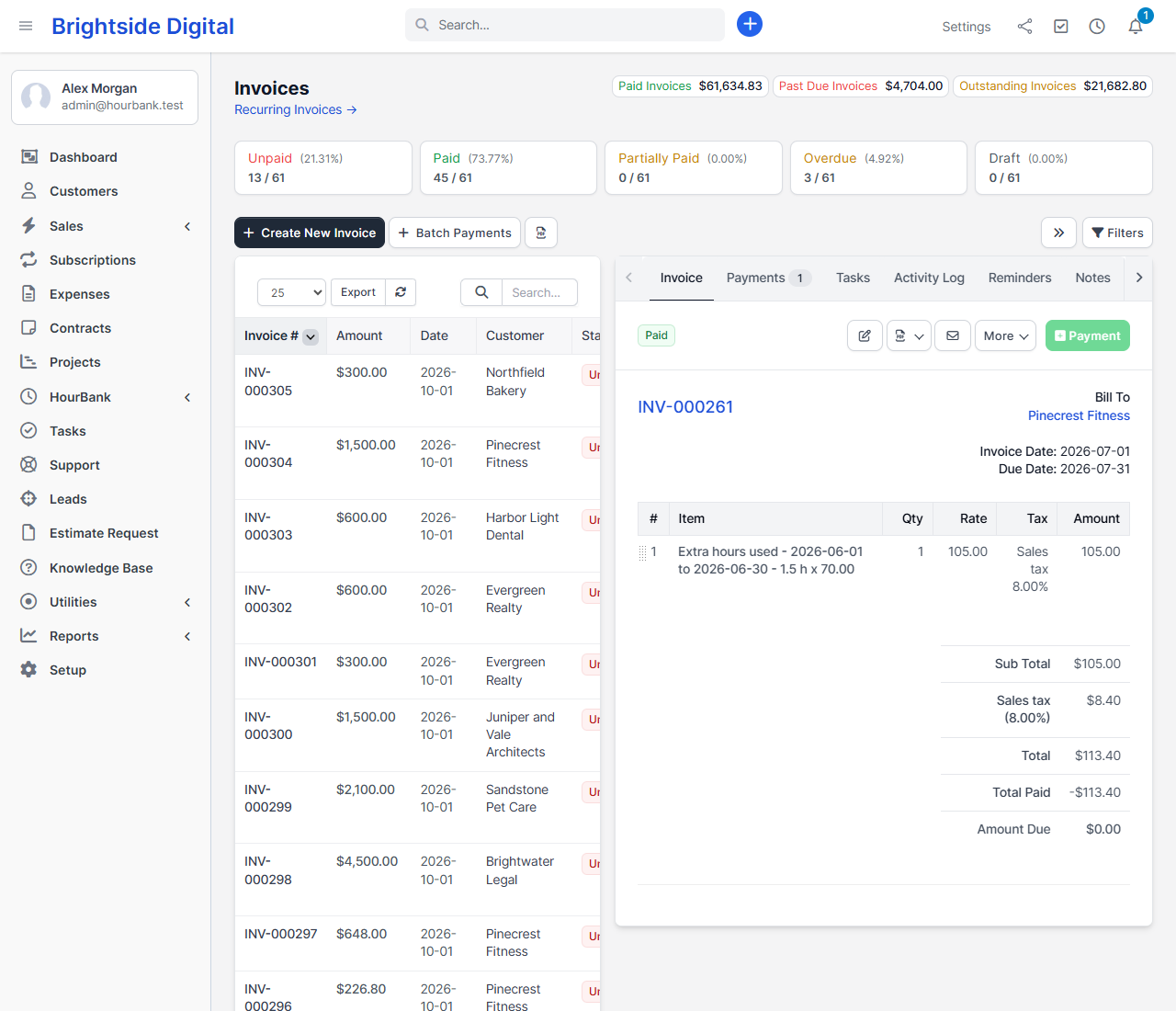Open the share icon in top bar
Viewport: 1176px width, 1011px height.
1024,27
